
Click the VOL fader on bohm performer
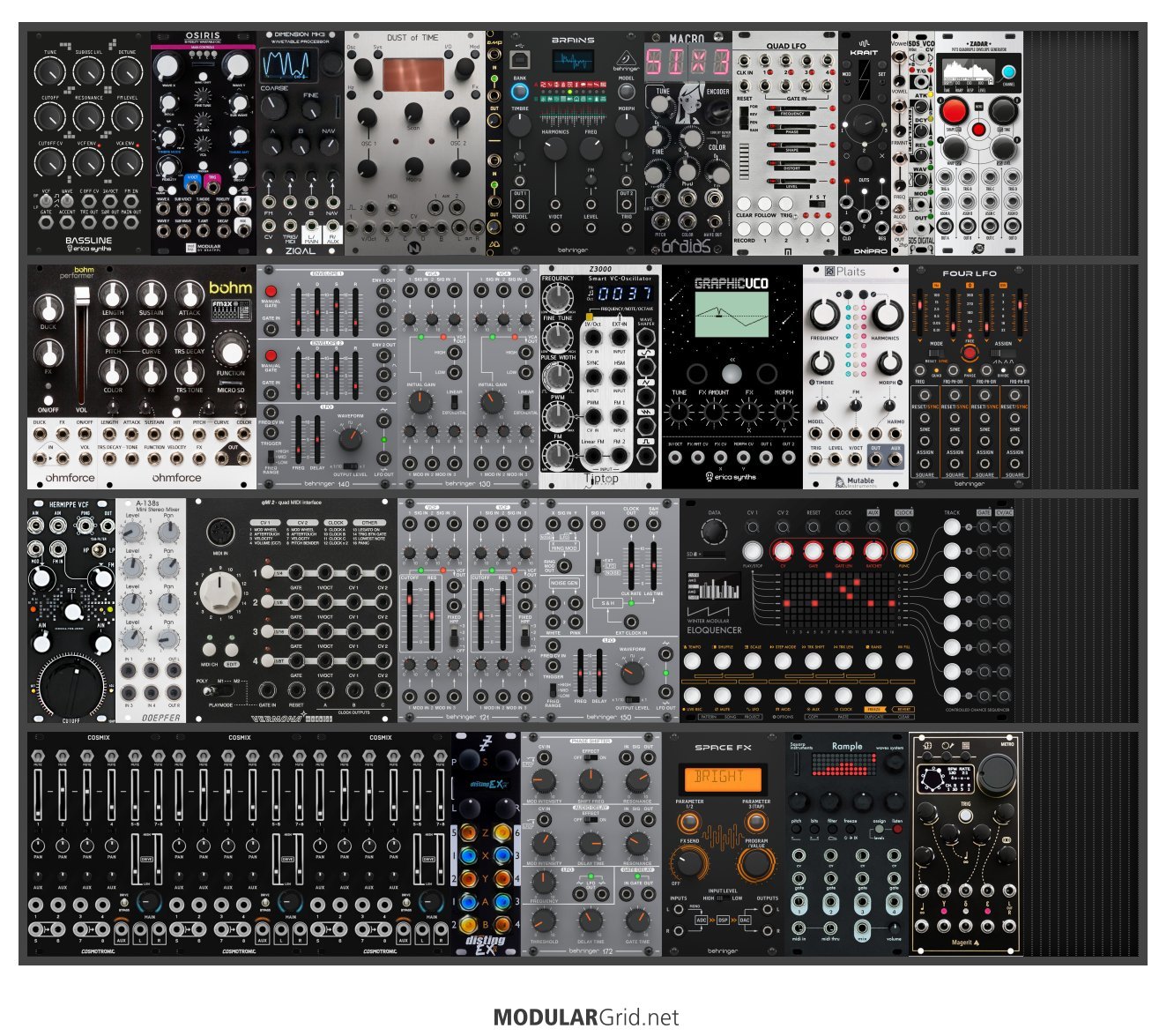[83, 345]
